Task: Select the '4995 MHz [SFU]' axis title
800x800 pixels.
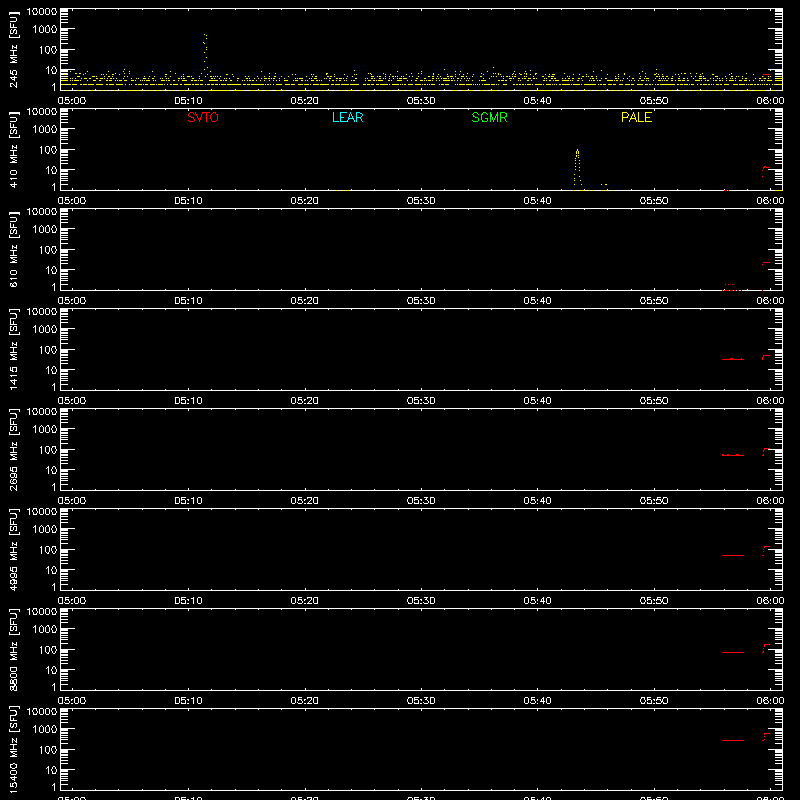Action: [x=13, y=549]
